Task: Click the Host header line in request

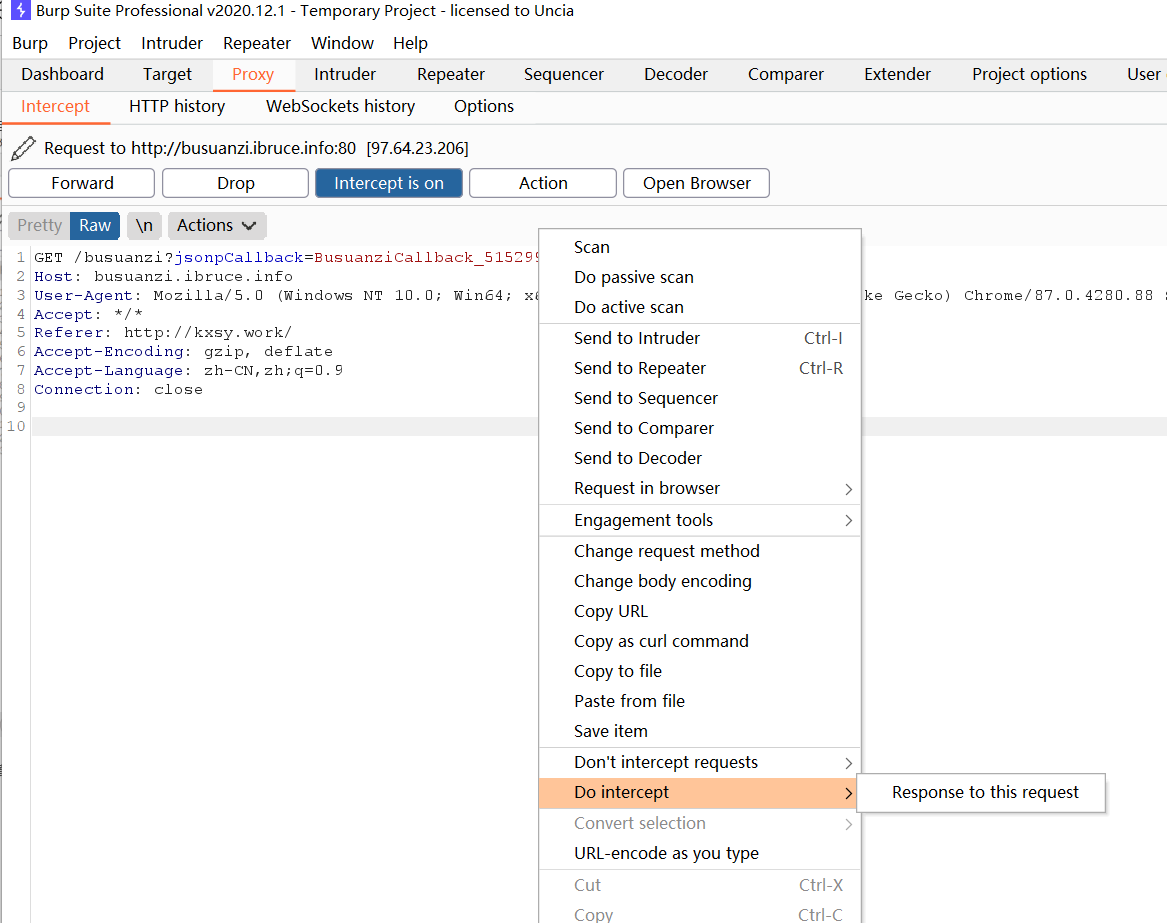Action: [164, 277]
